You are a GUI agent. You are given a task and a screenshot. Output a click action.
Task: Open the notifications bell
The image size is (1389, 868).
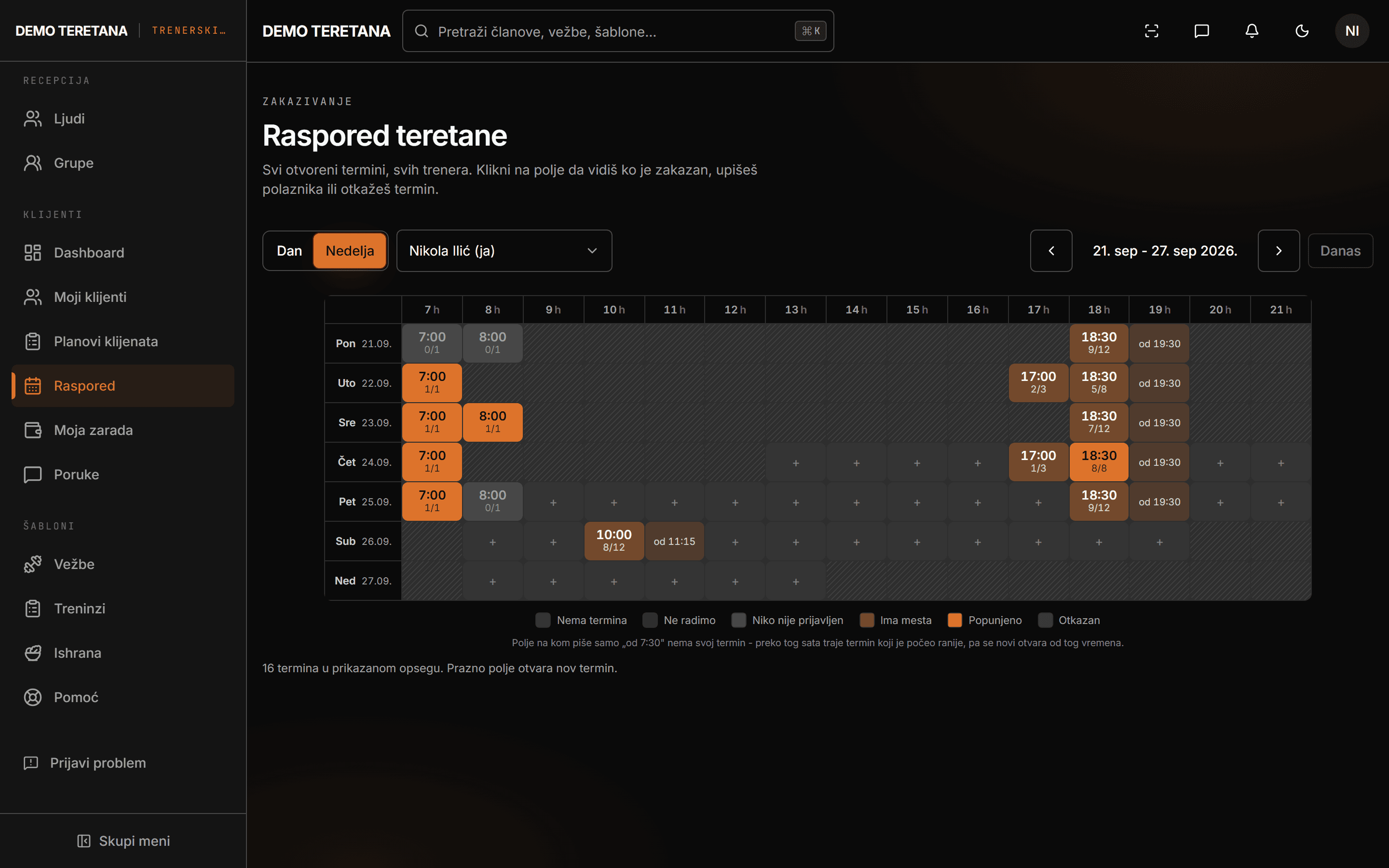1252,31
